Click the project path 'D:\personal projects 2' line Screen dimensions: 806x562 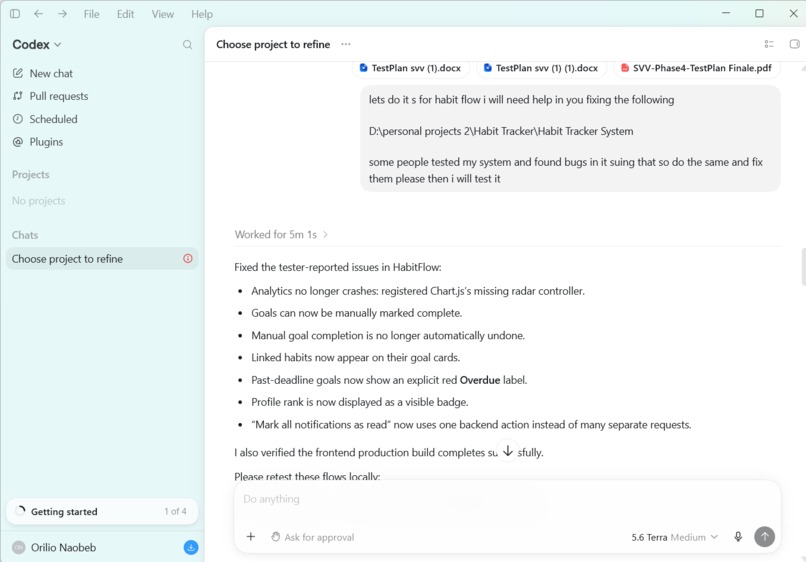click(x=501, y=132)
